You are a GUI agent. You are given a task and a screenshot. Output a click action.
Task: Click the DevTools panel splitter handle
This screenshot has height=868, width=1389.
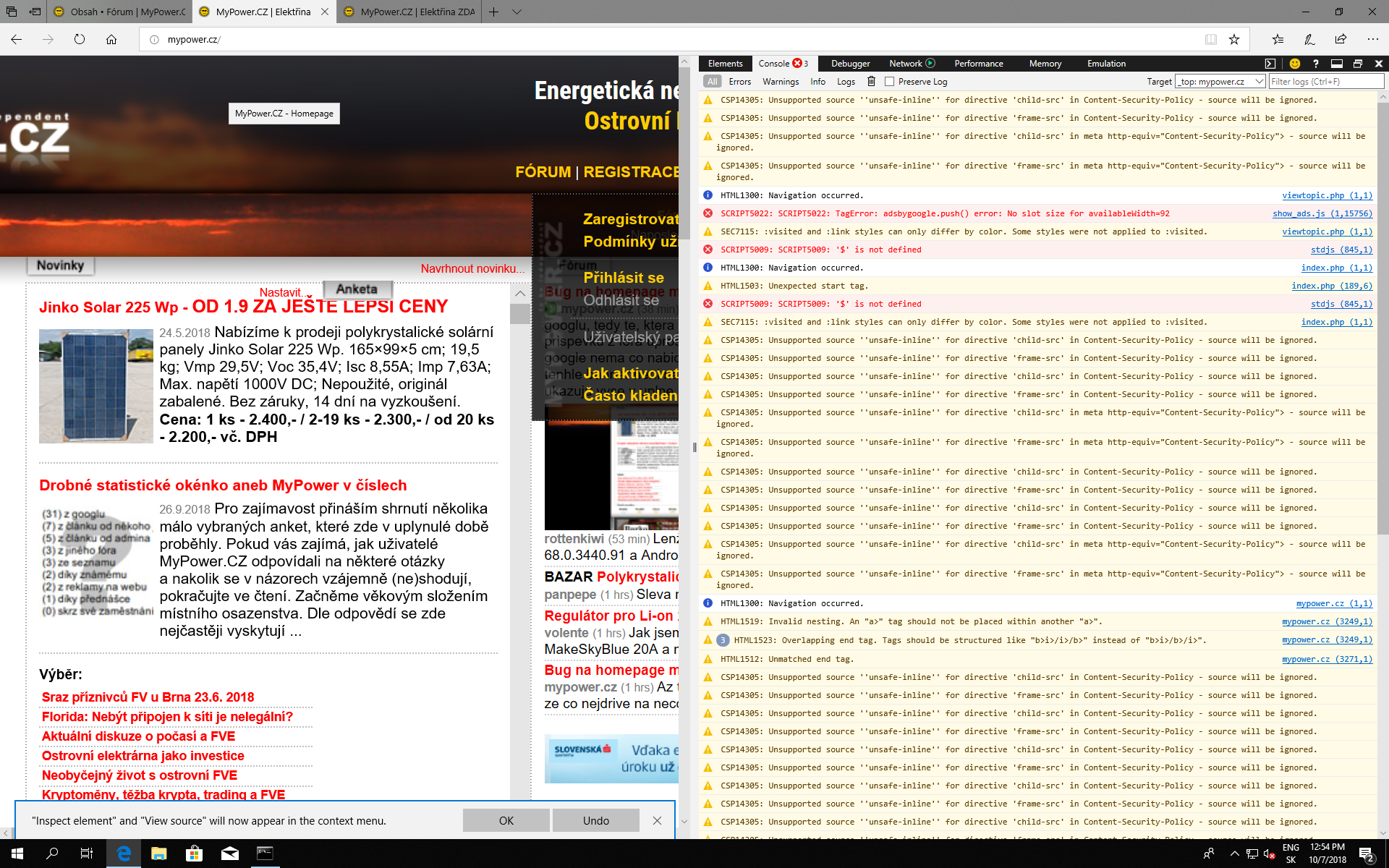tap(694, 447)
